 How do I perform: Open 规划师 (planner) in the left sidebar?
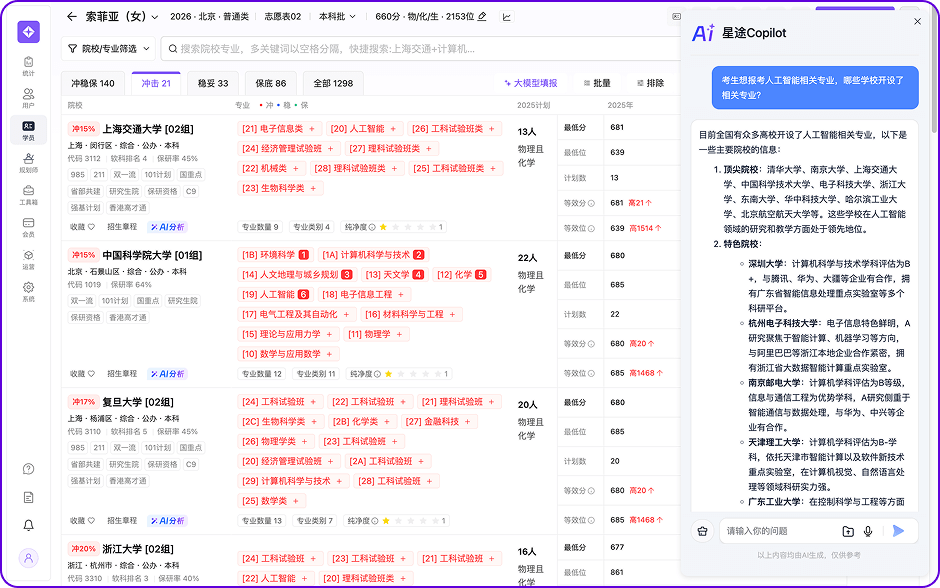point(28,163)
